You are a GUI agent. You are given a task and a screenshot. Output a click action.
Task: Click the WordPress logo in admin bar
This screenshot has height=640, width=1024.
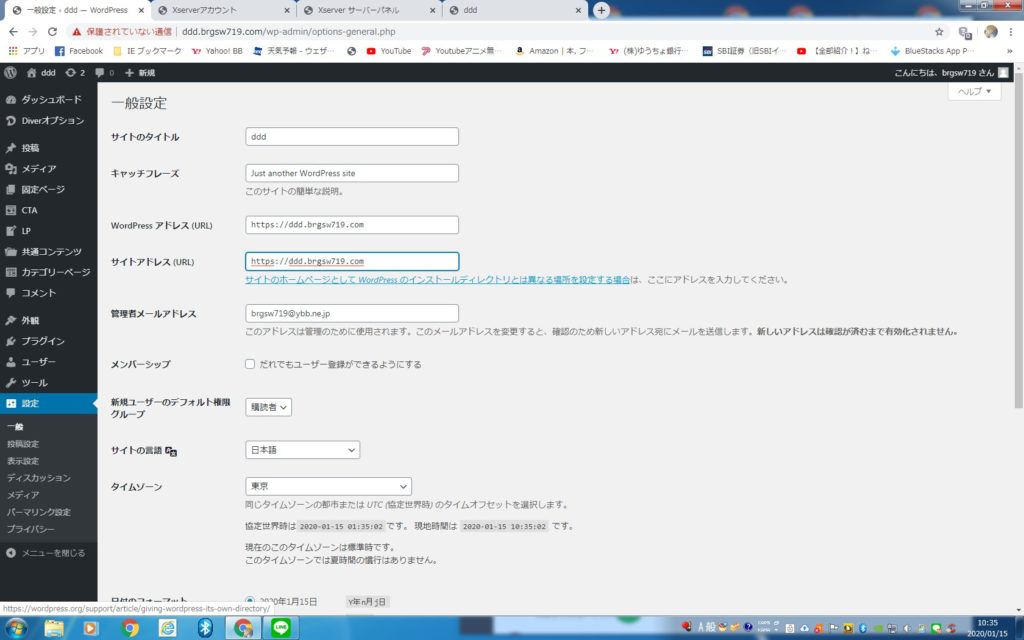click(x=11, y=73)
